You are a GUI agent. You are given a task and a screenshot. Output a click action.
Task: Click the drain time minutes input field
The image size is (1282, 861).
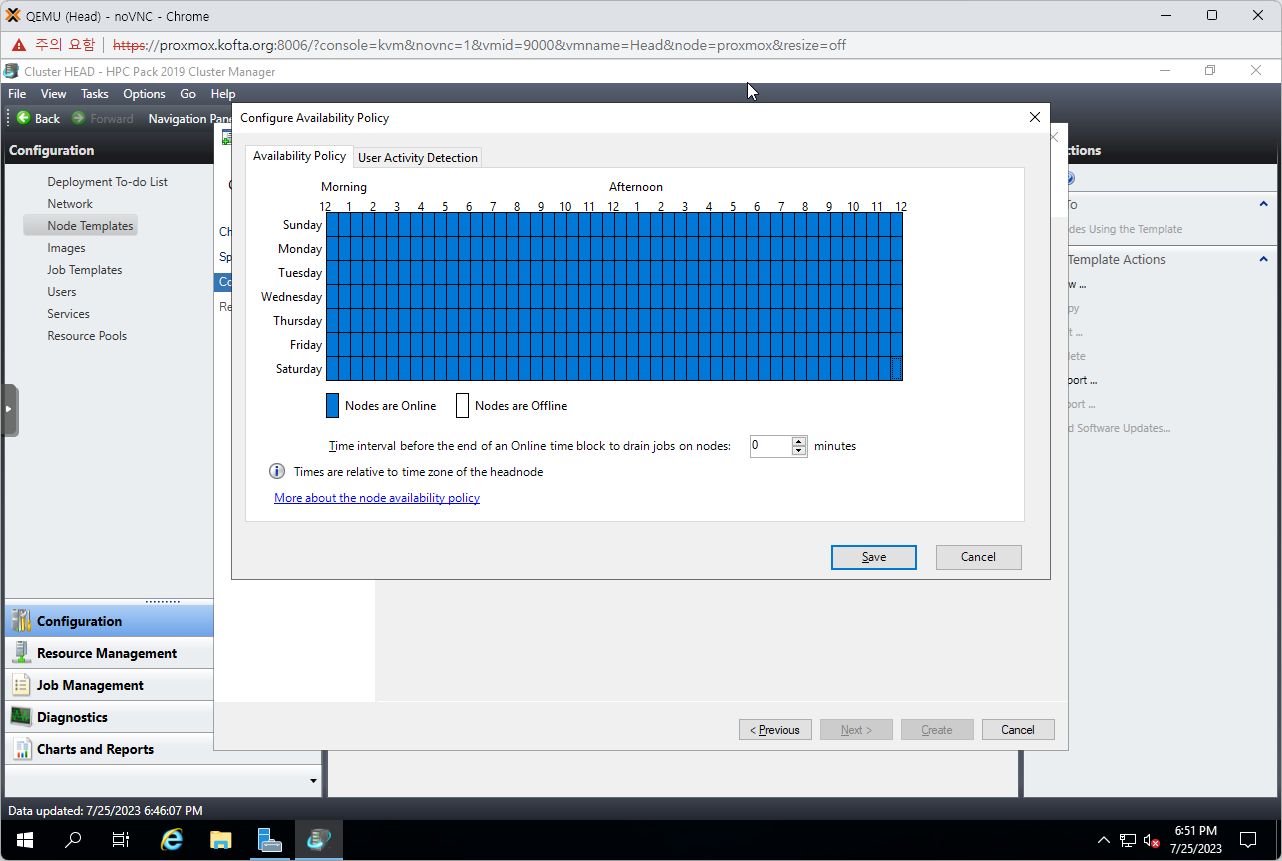769,446
